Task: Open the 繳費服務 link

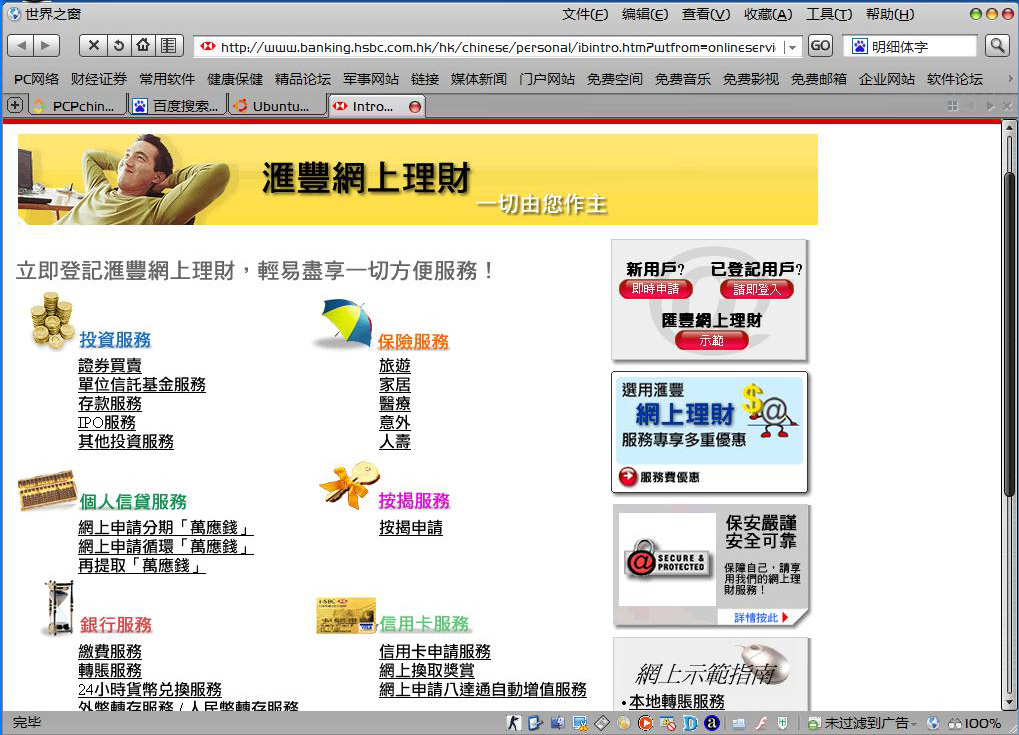Action: pos(110,651)
